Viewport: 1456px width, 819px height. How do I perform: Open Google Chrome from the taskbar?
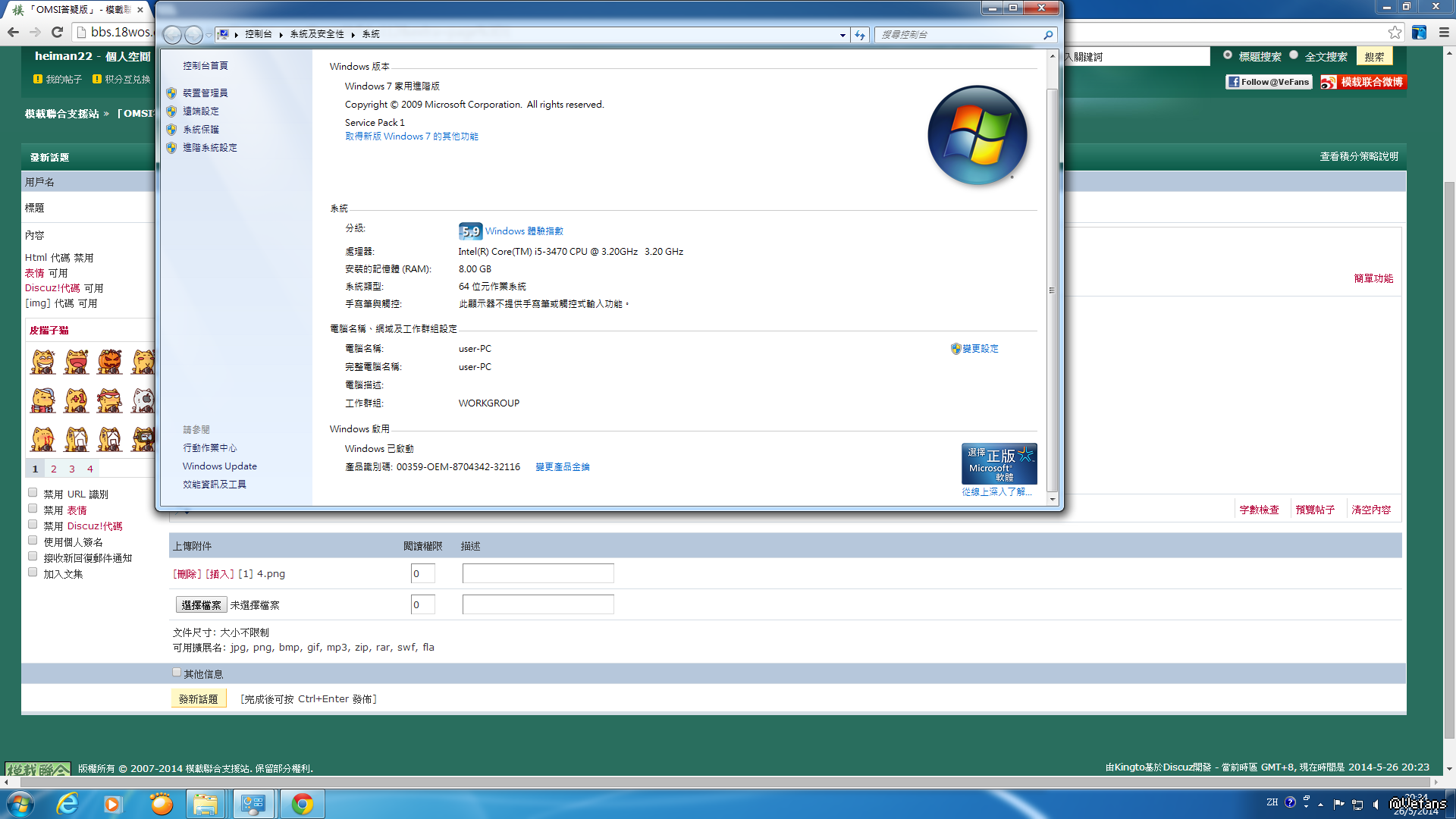tap(302, 804)
